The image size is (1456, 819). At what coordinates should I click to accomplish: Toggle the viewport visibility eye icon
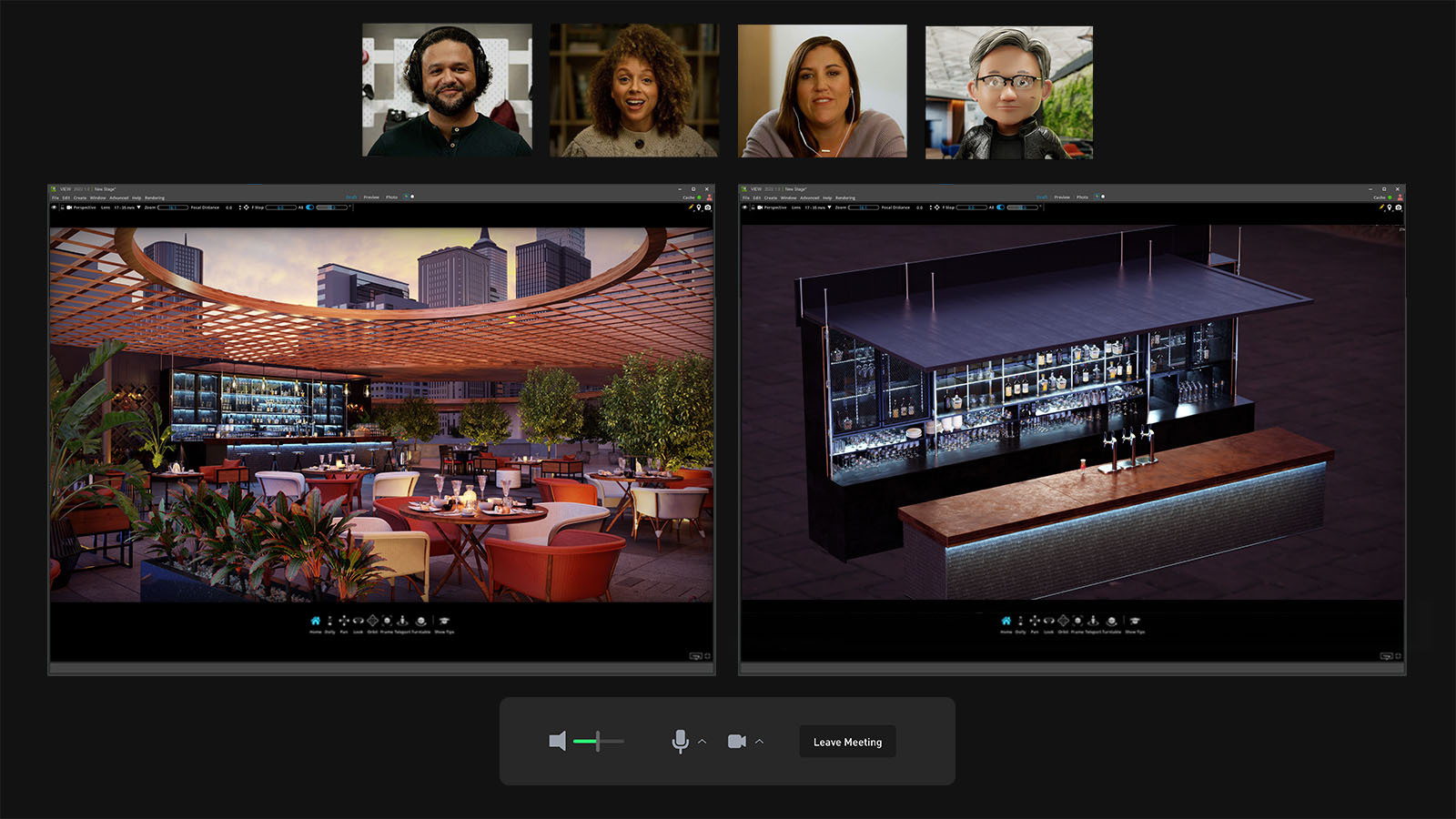click(55, 207)
